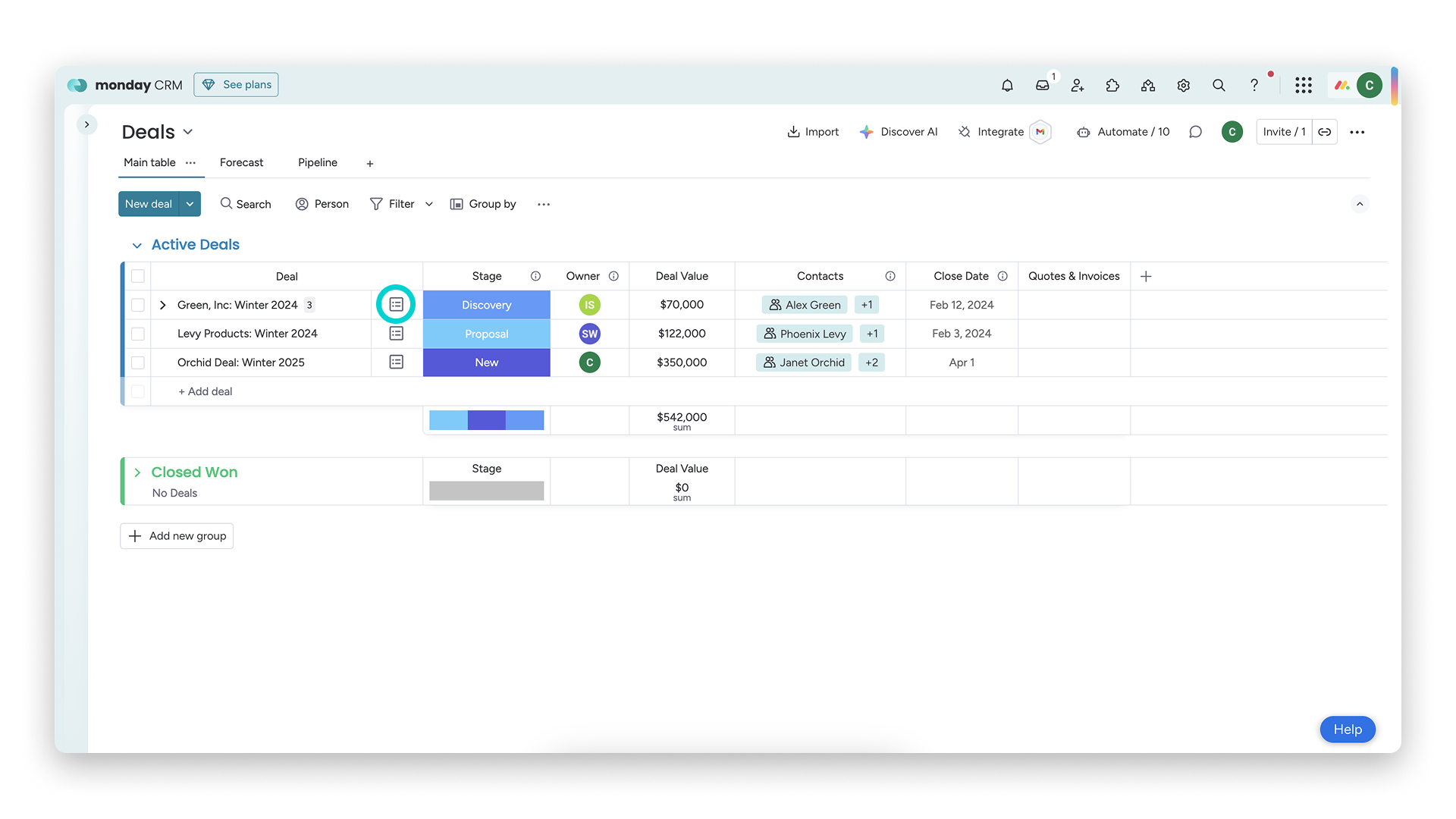Click Close Date column info icon
Image resolution: width=1456 pixels, height=819 pixels.
[1003, 276]
